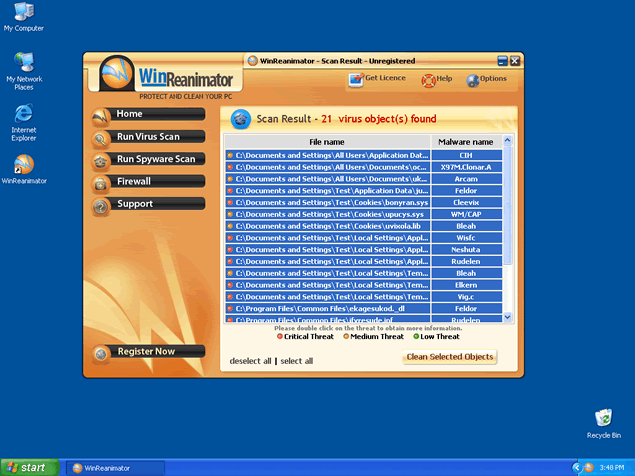Select the bonyran.sys Cleevix threat row
The width and height of the screenshot is (635, 476).
366,202
